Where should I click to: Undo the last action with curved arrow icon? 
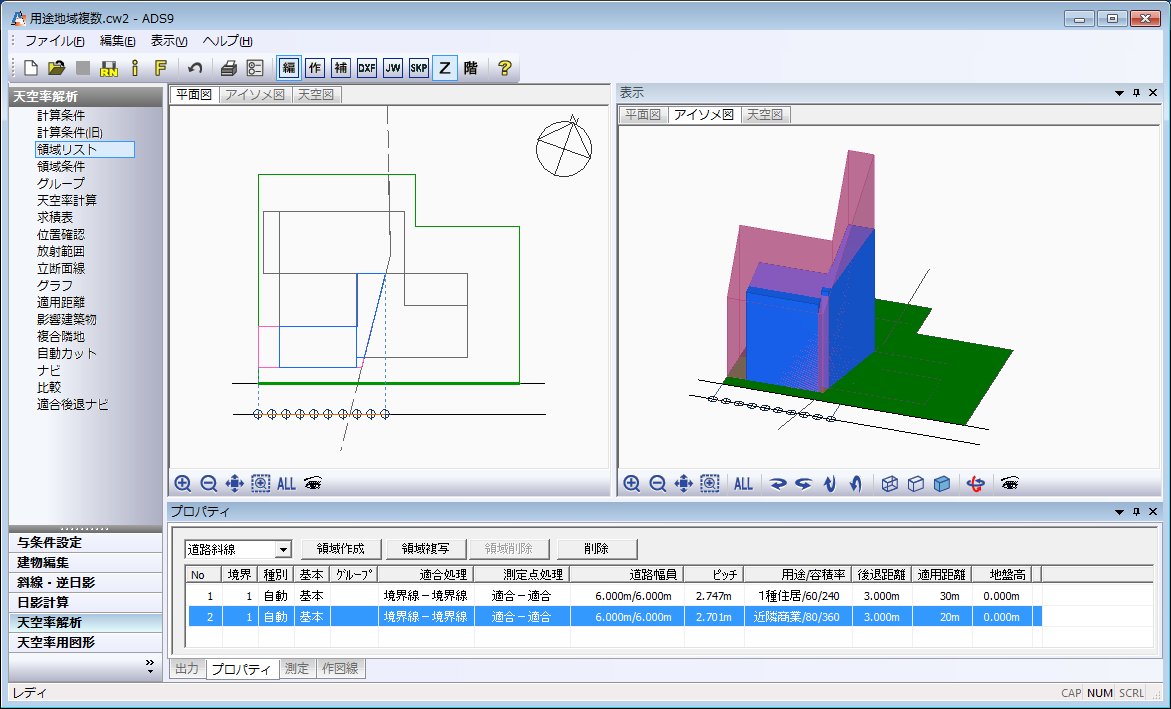(x=195, y=68)
